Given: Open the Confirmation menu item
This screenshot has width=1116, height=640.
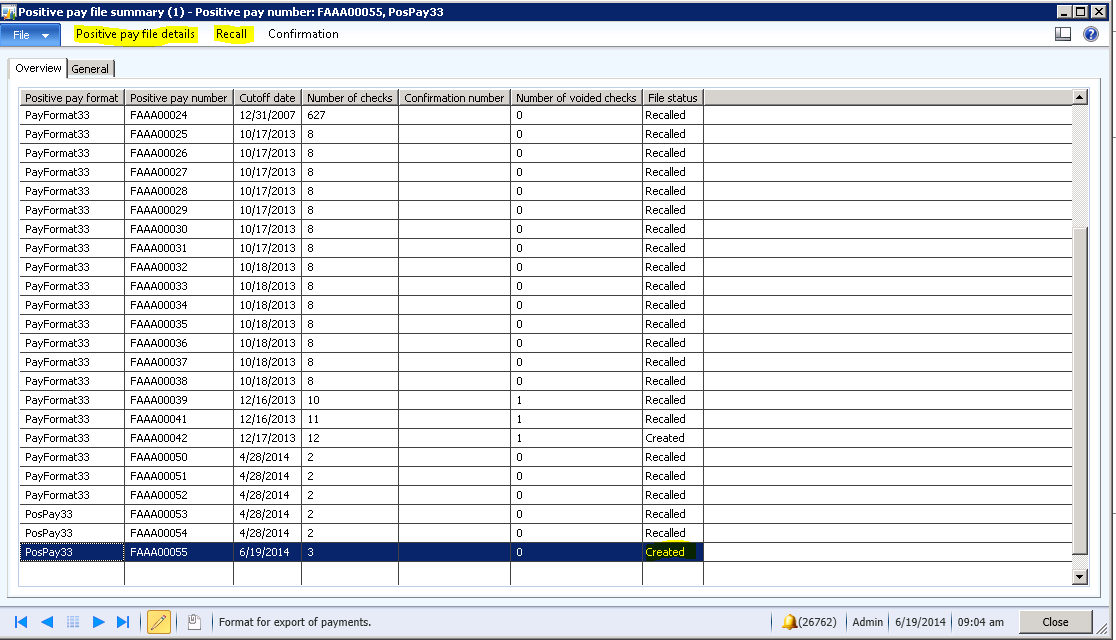Looking at the screenshot, I should point(303,34).
